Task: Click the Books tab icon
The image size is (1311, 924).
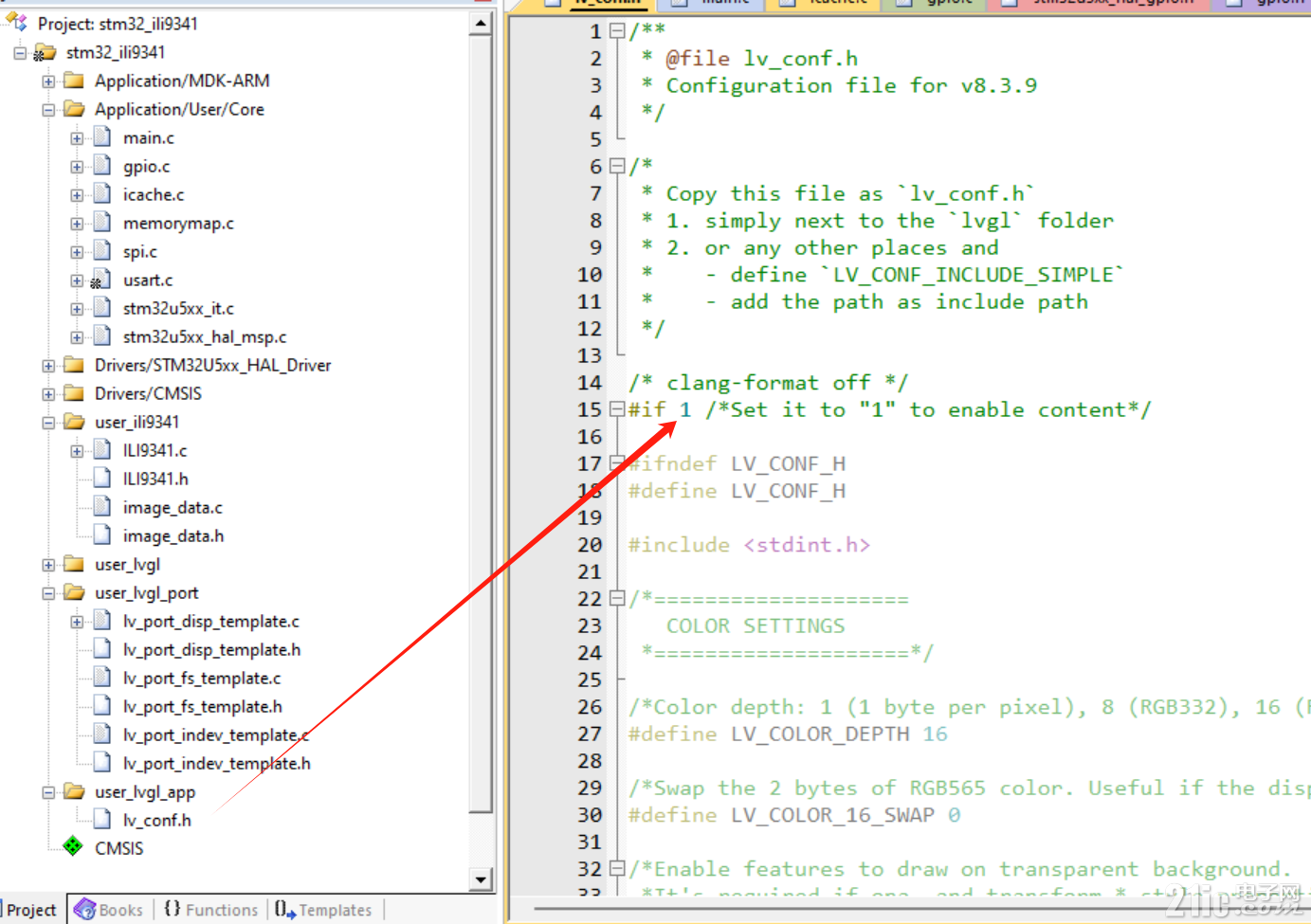Action: 84,910
